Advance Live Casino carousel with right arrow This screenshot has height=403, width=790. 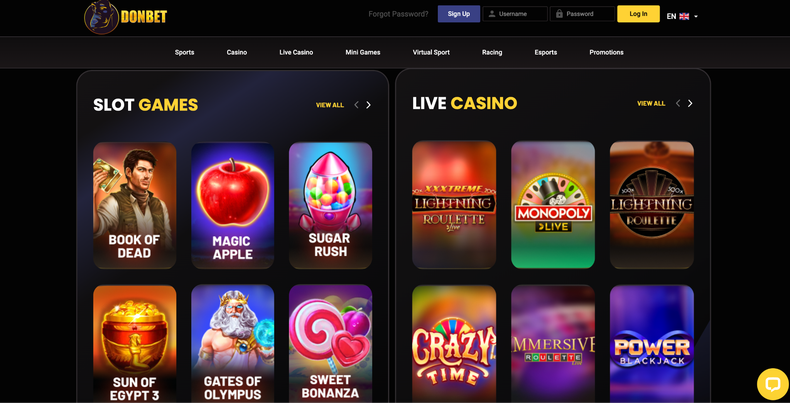(x=690, y=103)
